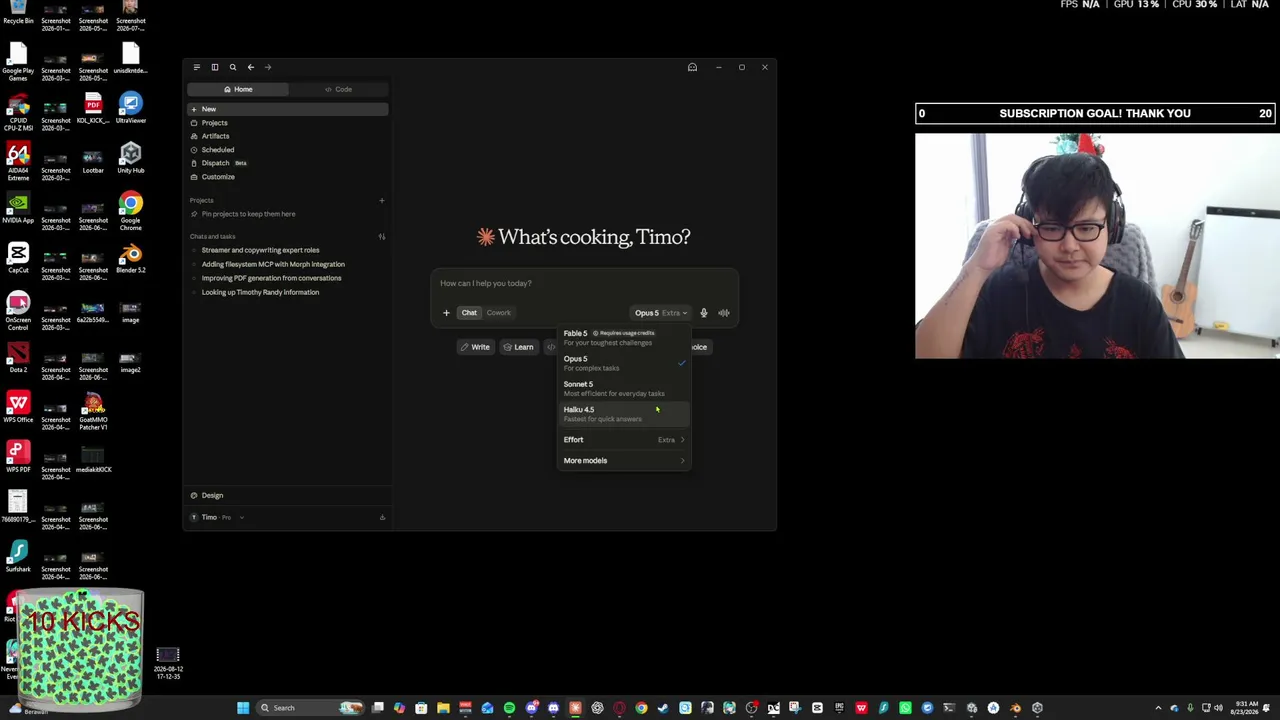Image resolution: width=1280 pixels, height=720 pixels.
Task: Toggle the sidebar panel icon
Action: coord(214,67)
